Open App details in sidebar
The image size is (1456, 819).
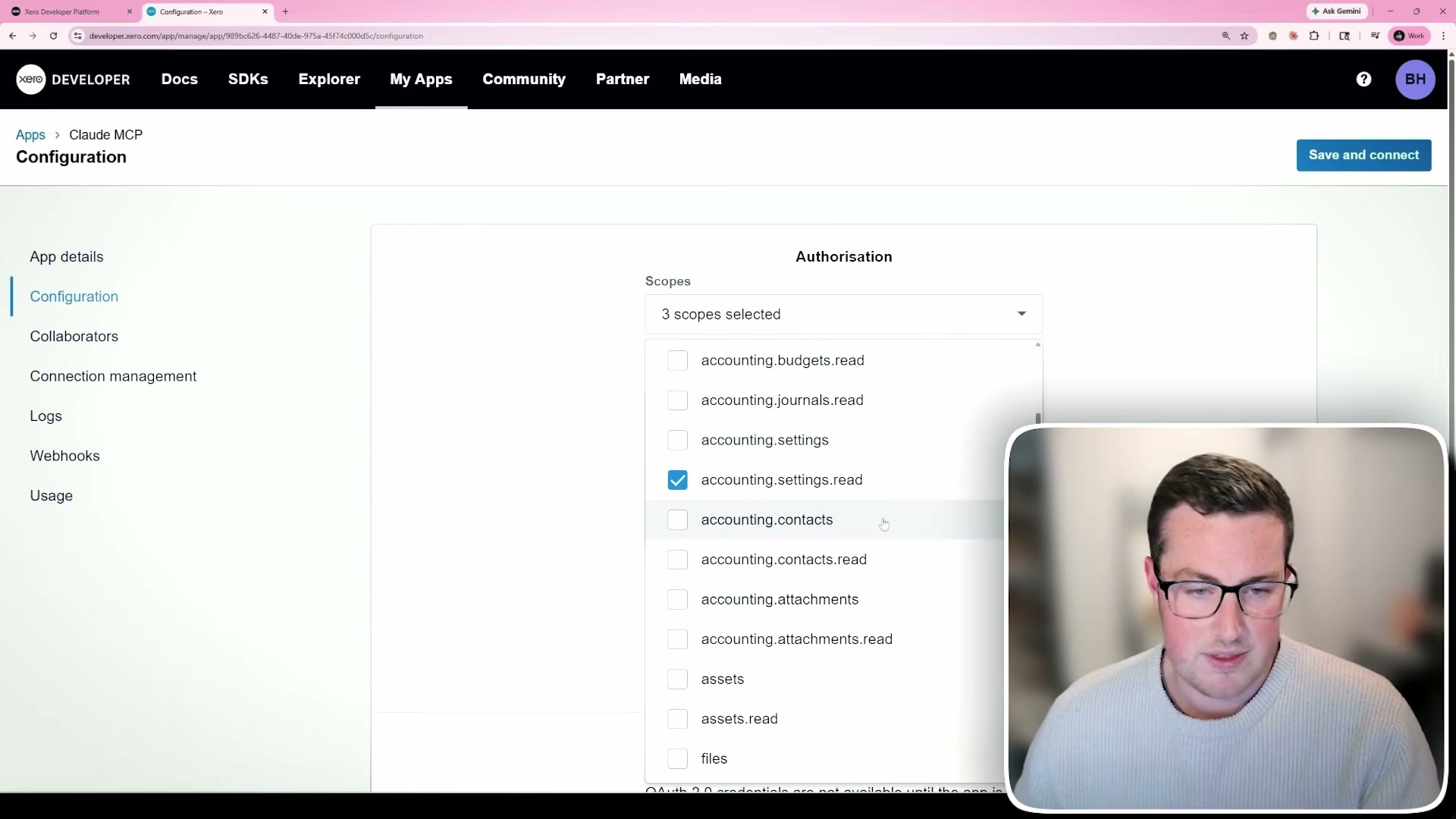coord(67,257)
